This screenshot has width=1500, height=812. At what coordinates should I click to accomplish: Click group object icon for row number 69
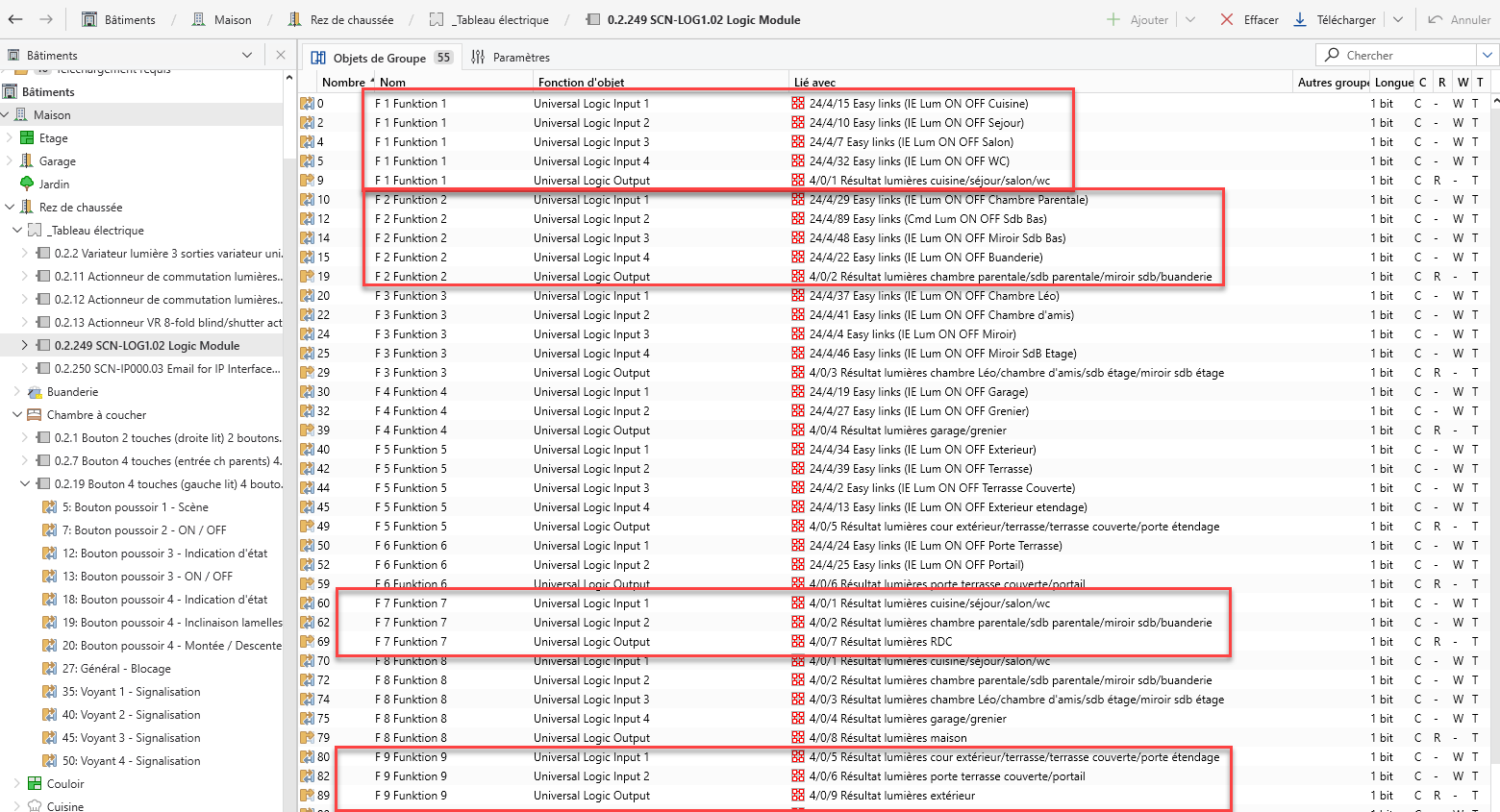coord(307,642)
